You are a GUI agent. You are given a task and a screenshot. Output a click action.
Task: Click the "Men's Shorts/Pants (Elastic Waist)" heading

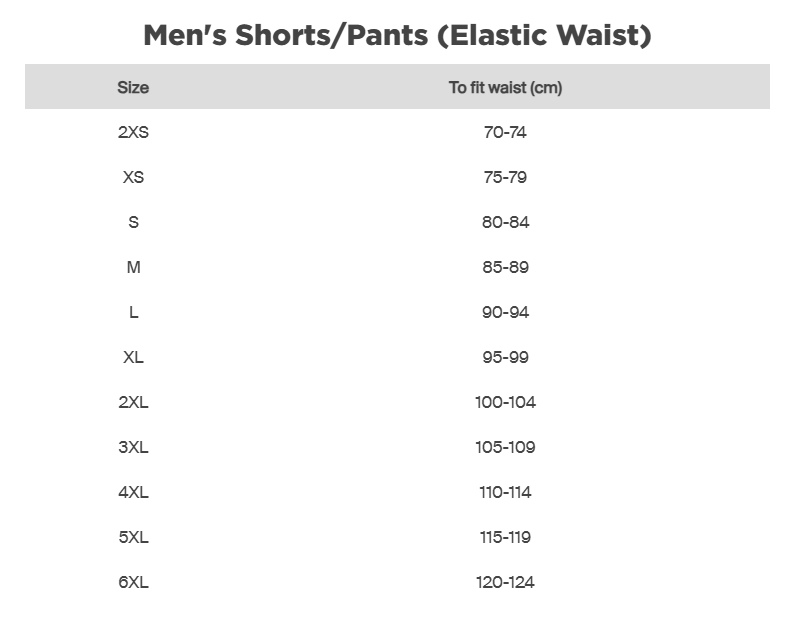[397, 35]
